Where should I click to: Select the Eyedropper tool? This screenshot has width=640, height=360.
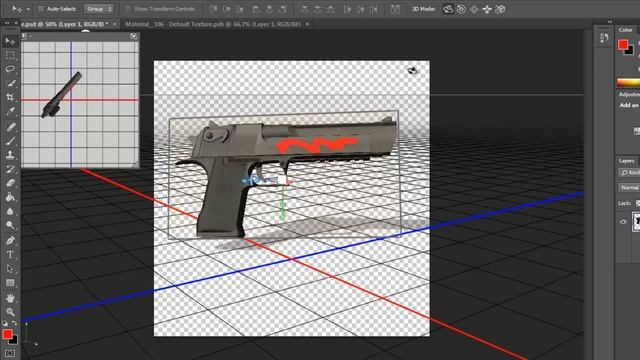pyautogui.click(x=10, y=111)
